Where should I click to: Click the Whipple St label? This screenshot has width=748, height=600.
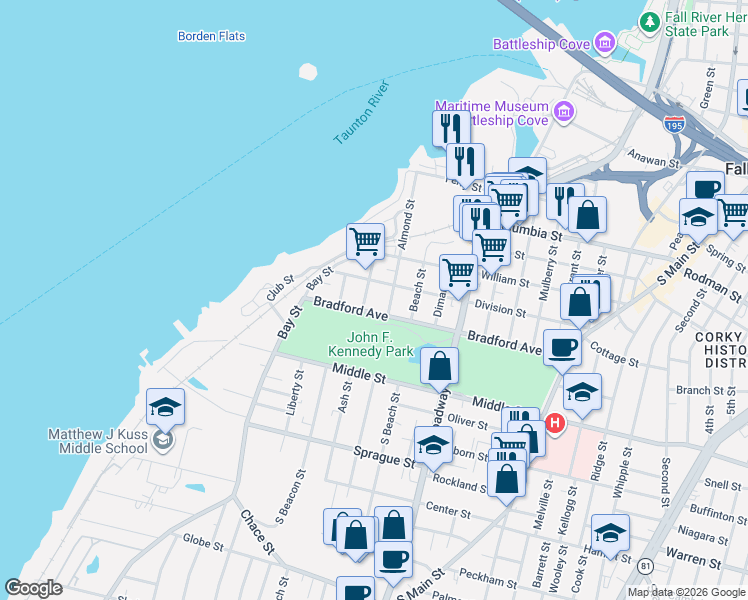click(623, 473)
